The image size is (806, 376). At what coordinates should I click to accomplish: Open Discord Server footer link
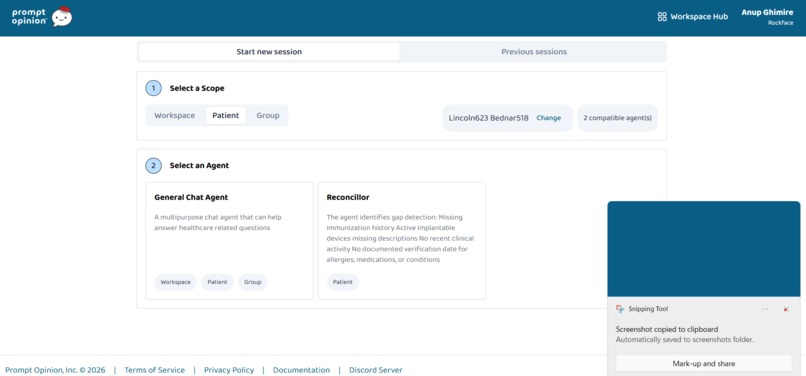point(376,370)
